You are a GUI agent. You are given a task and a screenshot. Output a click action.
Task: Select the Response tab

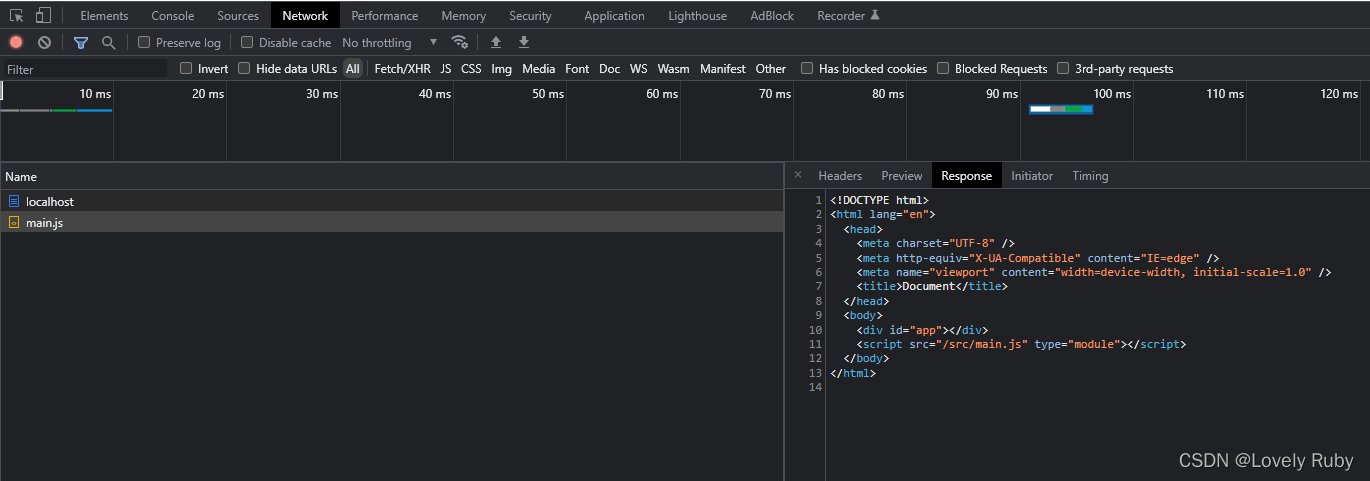(x=967, y=175)
